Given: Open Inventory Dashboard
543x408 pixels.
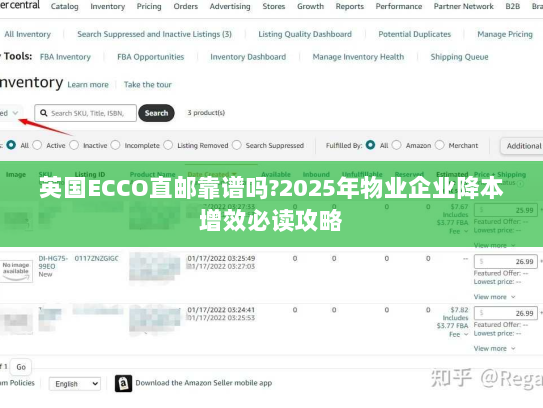Looking at the screenshot, I should pos(248,57).
